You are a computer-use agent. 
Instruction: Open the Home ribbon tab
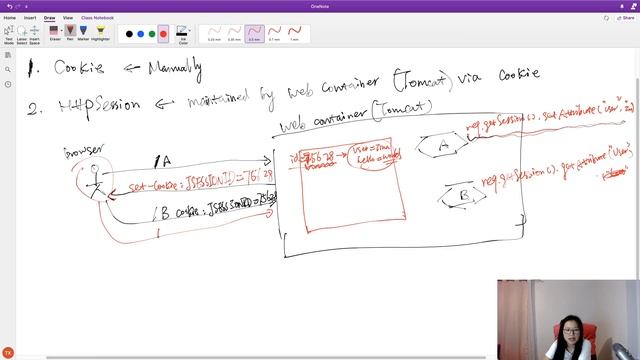pyautogui.click(x=10, y=18)
